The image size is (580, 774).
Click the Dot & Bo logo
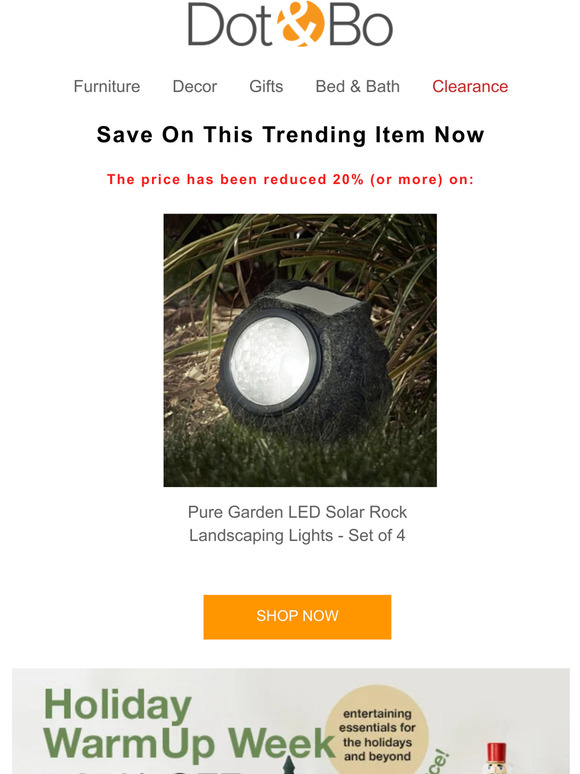point(290,24)
